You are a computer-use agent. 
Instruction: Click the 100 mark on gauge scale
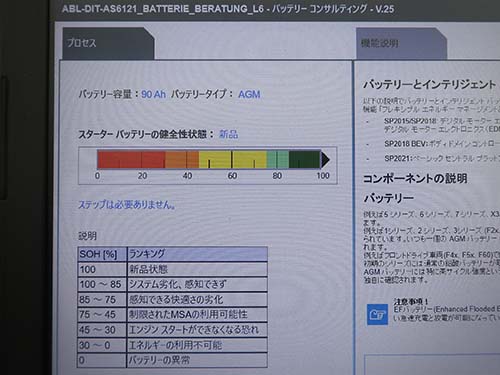point(323,176)
